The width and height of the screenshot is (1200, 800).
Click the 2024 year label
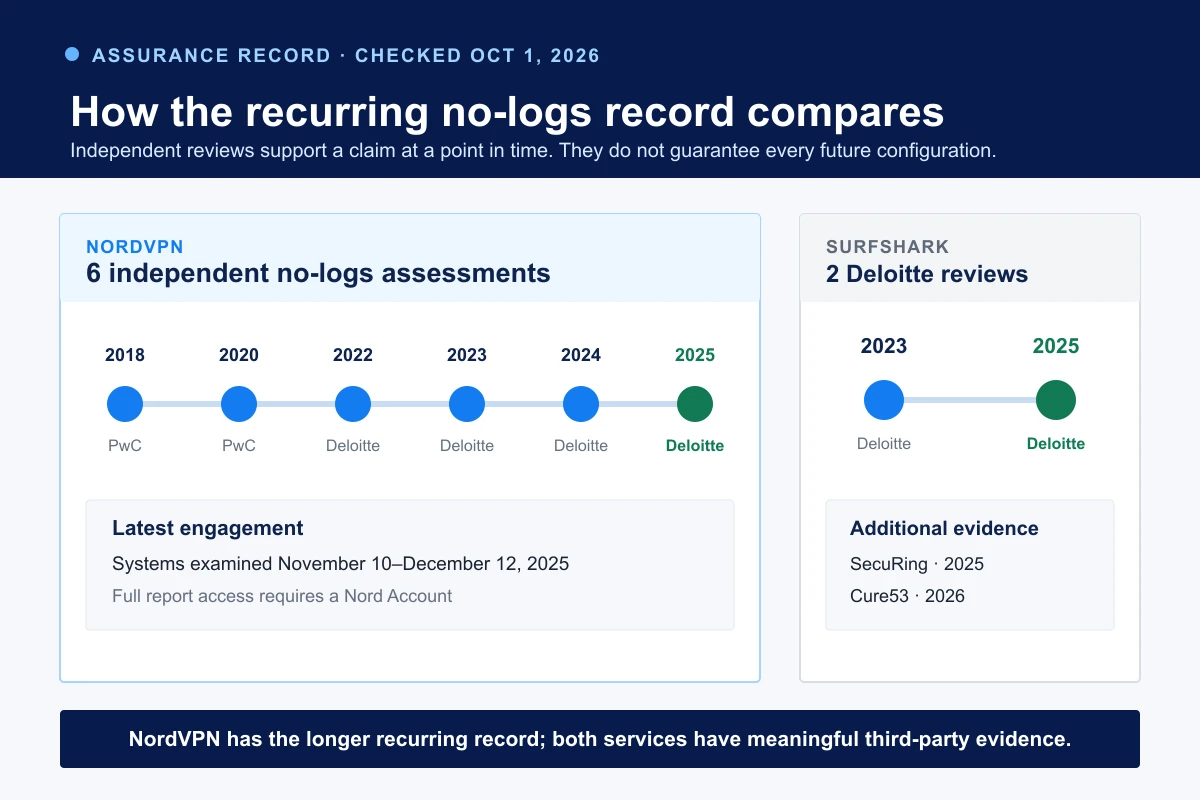click(581, 355)
